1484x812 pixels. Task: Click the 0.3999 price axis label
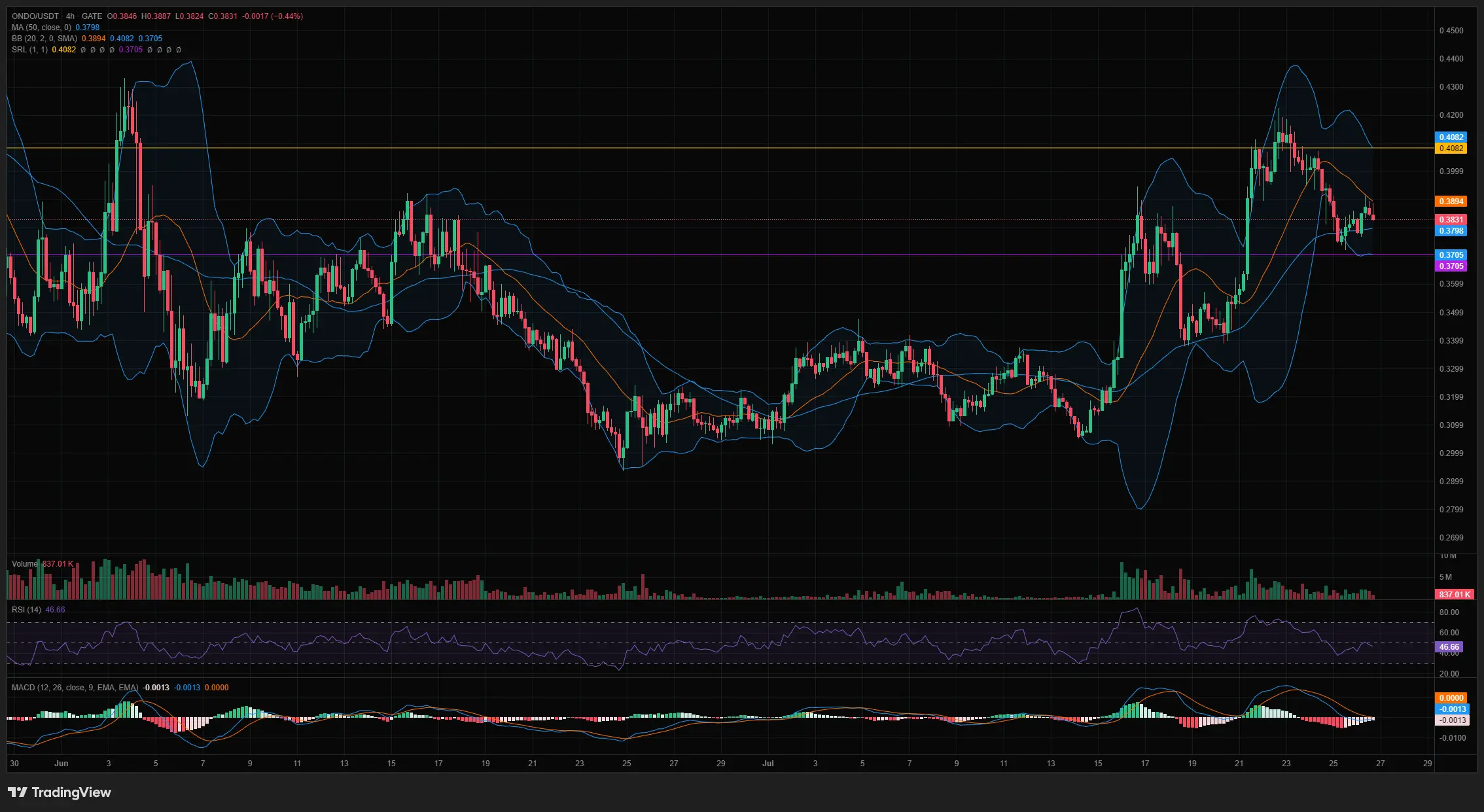click(1451, 171)
